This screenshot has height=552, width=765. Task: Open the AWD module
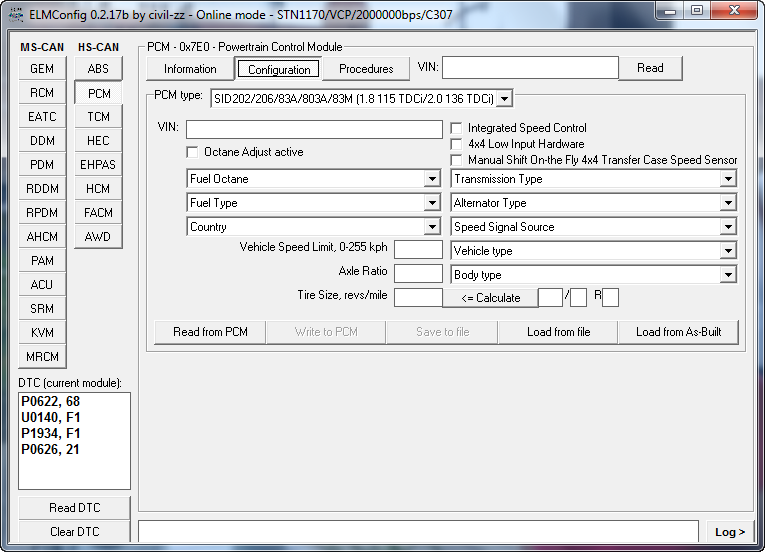[98, 237]
